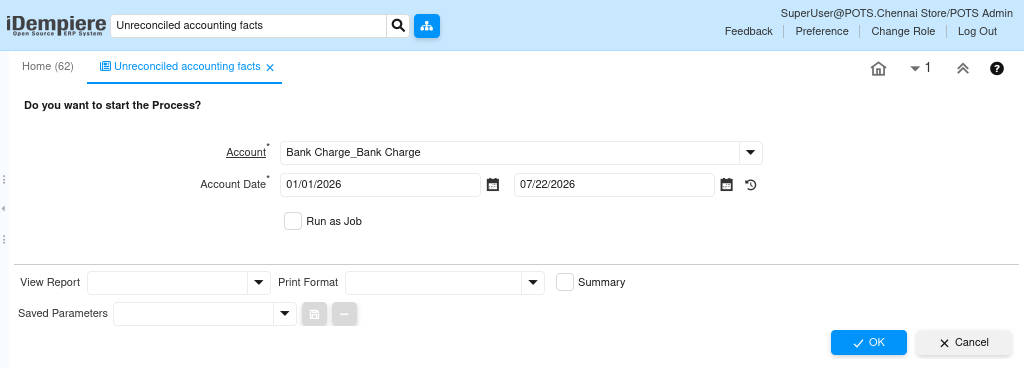Click Change Role
Viewport: 1024px width, 368px height.
903,31
